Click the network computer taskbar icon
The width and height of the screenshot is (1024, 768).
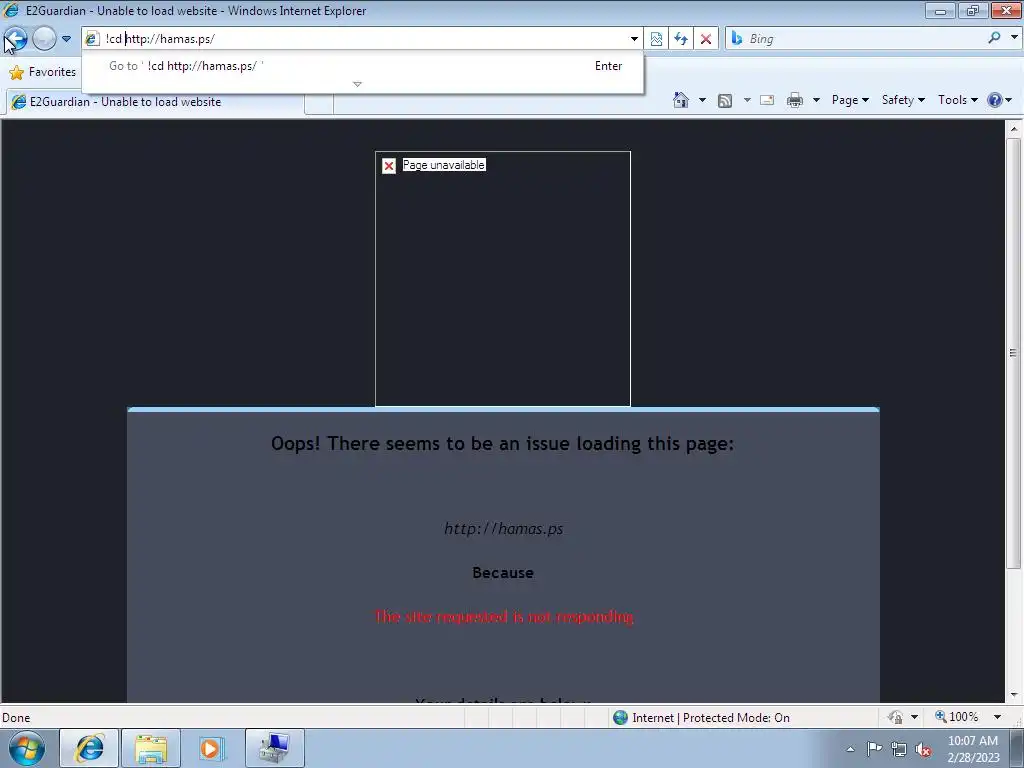[x=274, y=748]
